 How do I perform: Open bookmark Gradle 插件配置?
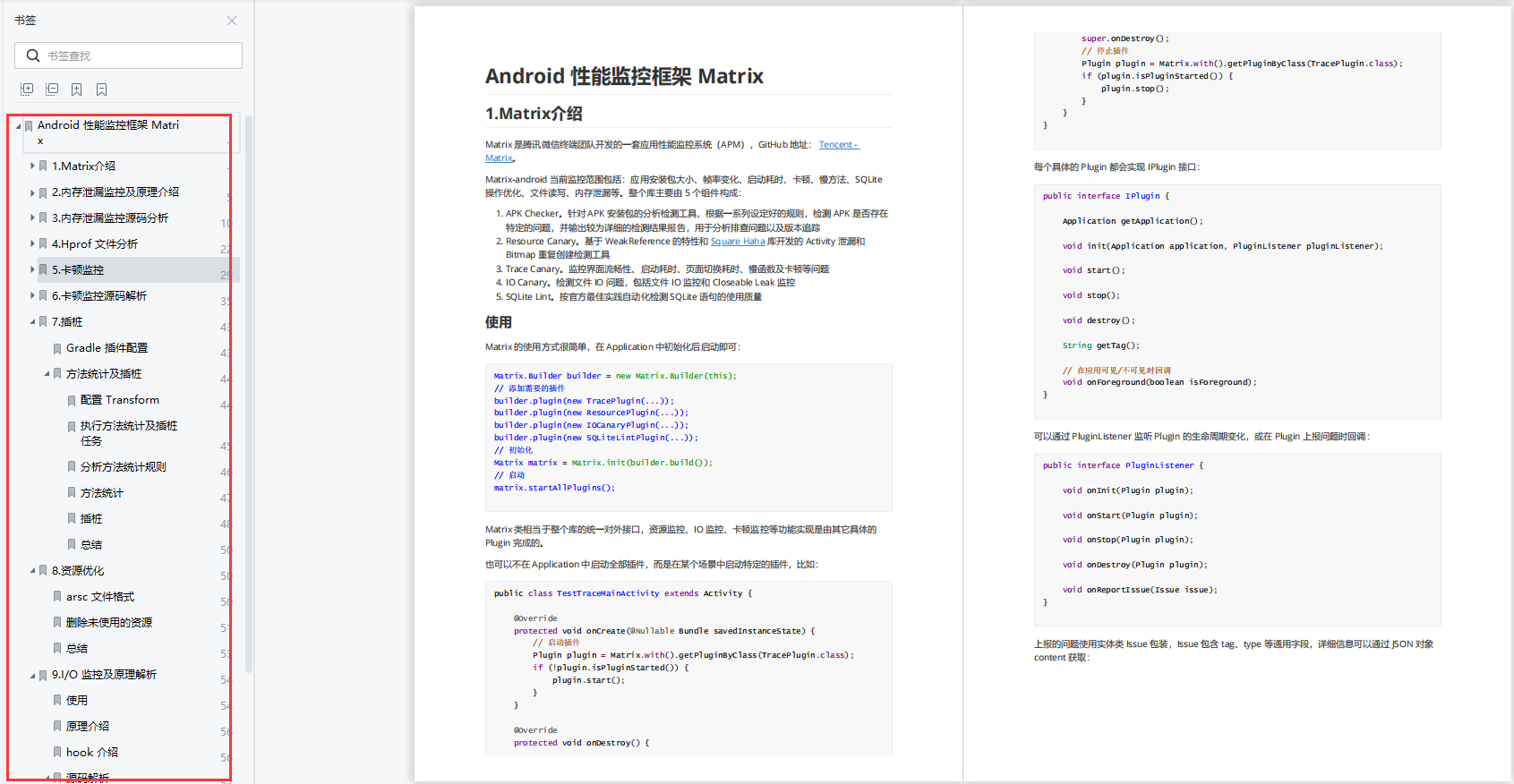[x=107, y=347]
